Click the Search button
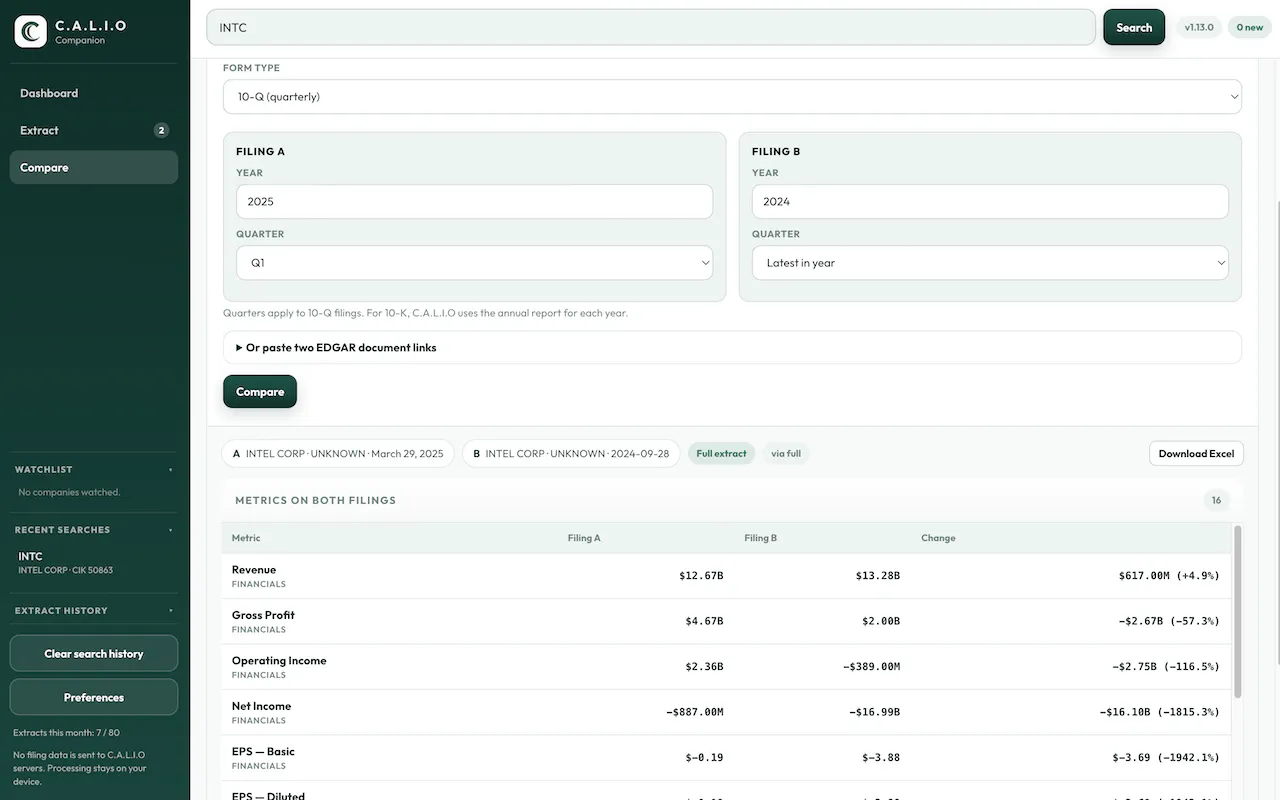 pos(1134,27)
